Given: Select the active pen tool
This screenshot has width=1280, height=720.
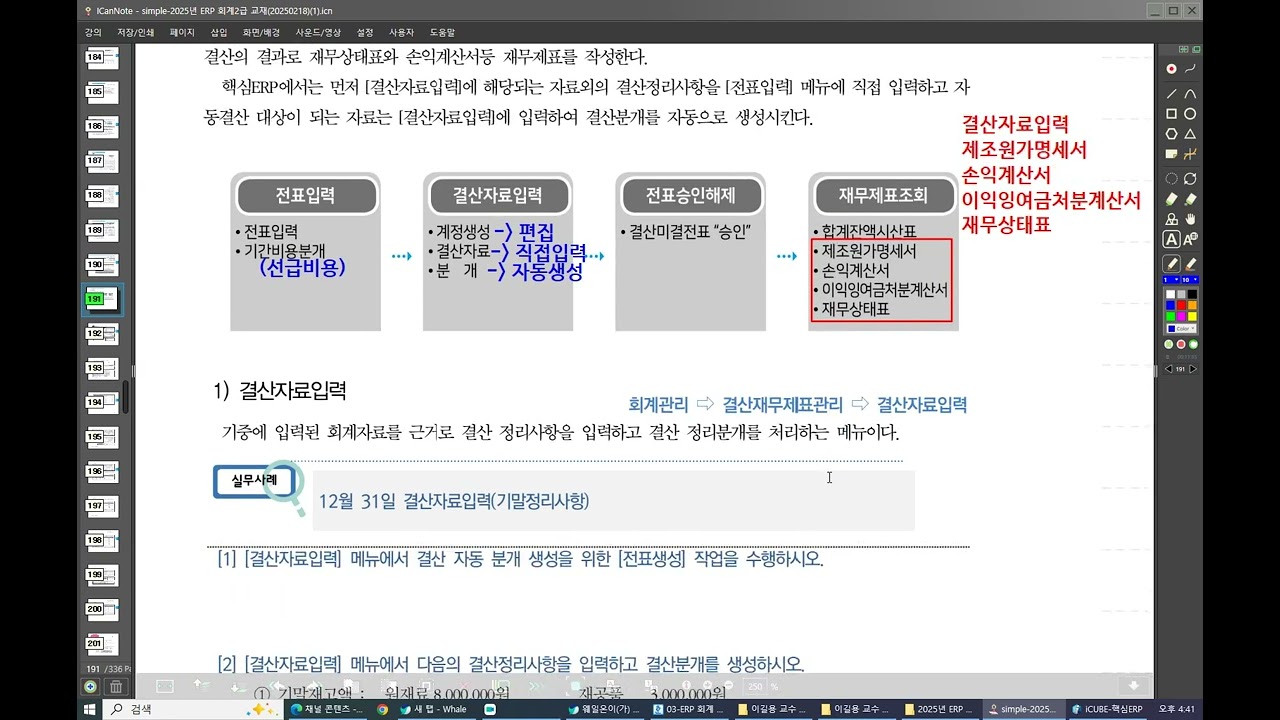Looking at the screenshot, I should click(1171, 263).
